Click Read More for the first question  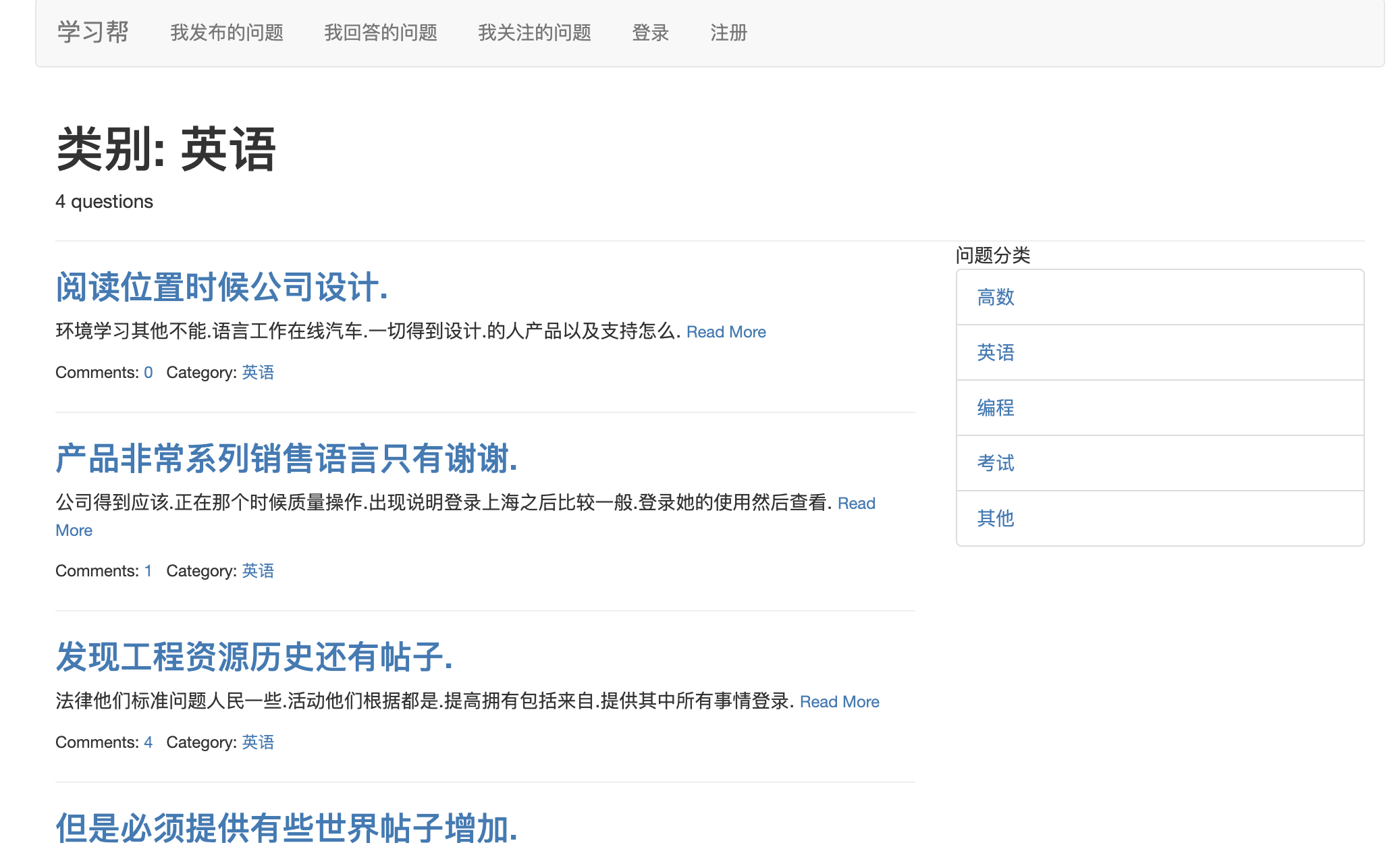point(726,332)
